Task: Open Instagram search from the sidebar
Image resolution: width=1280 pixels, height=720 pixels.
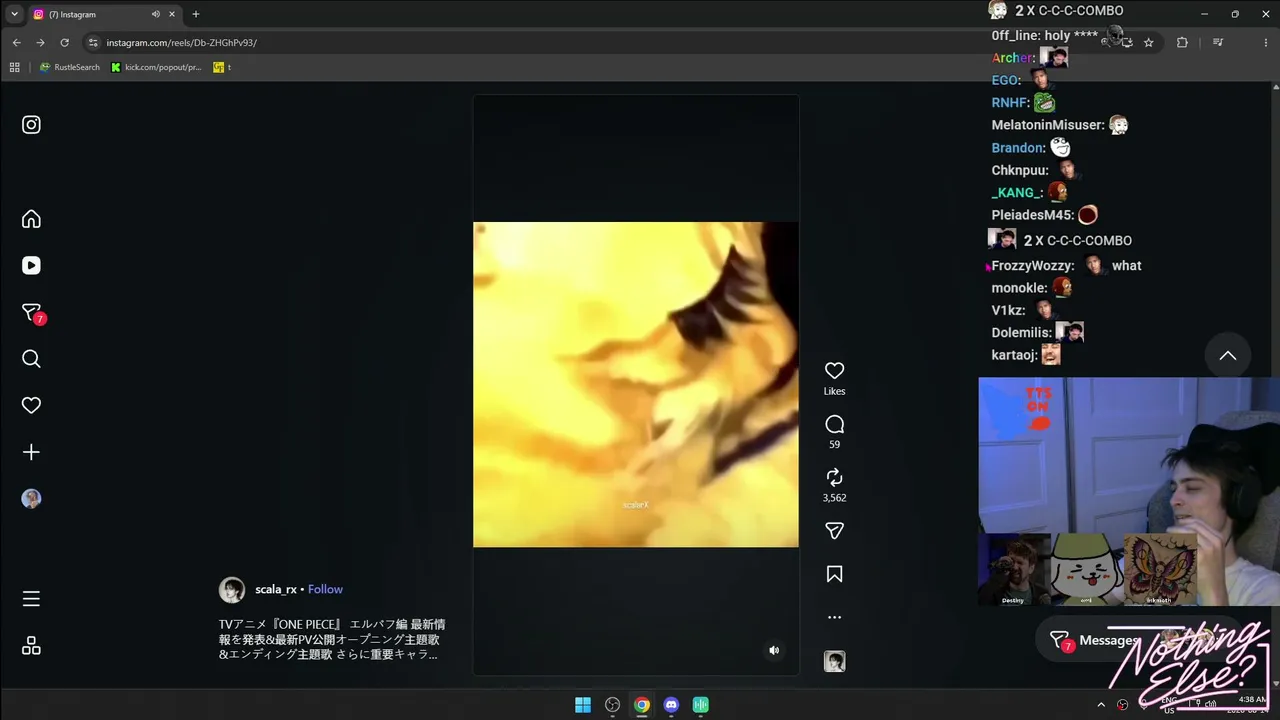Action: (x=31, y=359)
